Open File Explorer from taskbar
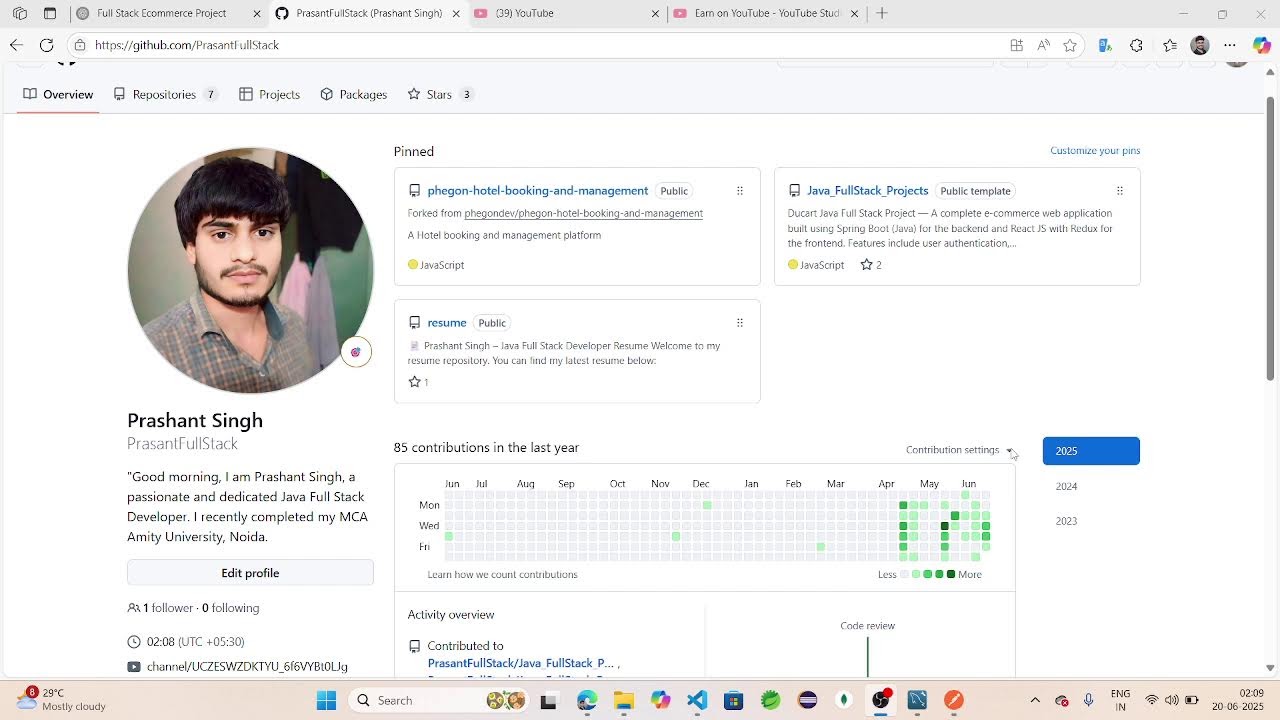1280x720 pixels. (x=624, y=700)
